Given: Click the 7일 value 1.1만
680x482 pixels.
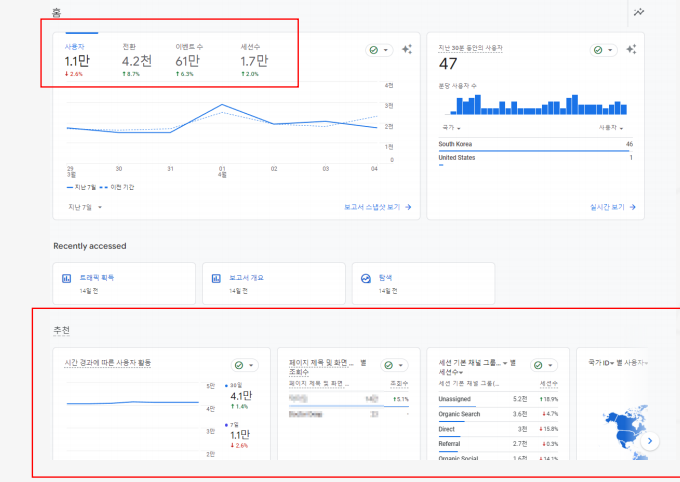Looking at the screenshot, I should point(240,435).
